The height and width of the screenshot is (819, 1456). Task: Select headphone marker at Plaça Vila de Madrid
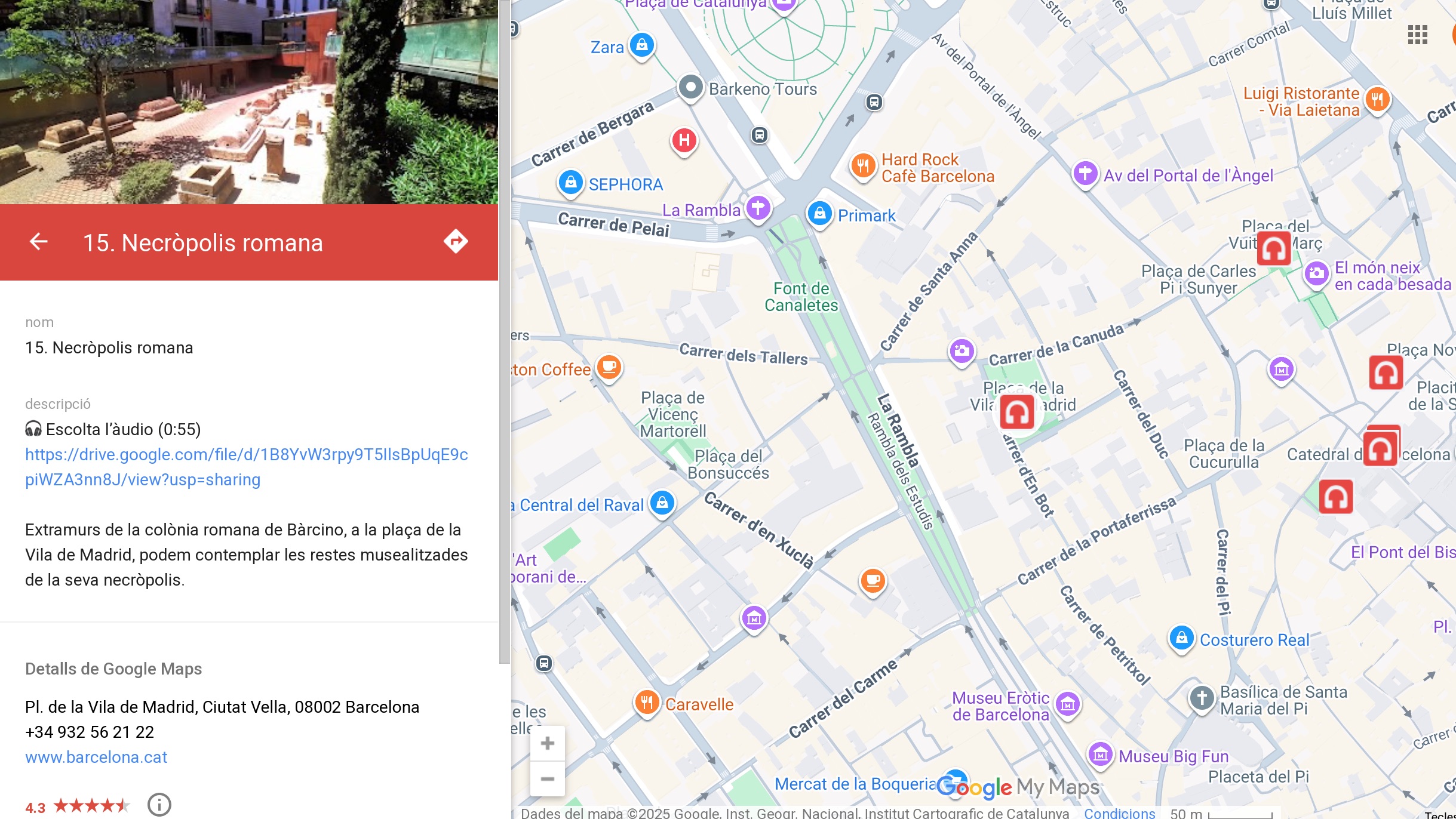(x=1017, y=412)
